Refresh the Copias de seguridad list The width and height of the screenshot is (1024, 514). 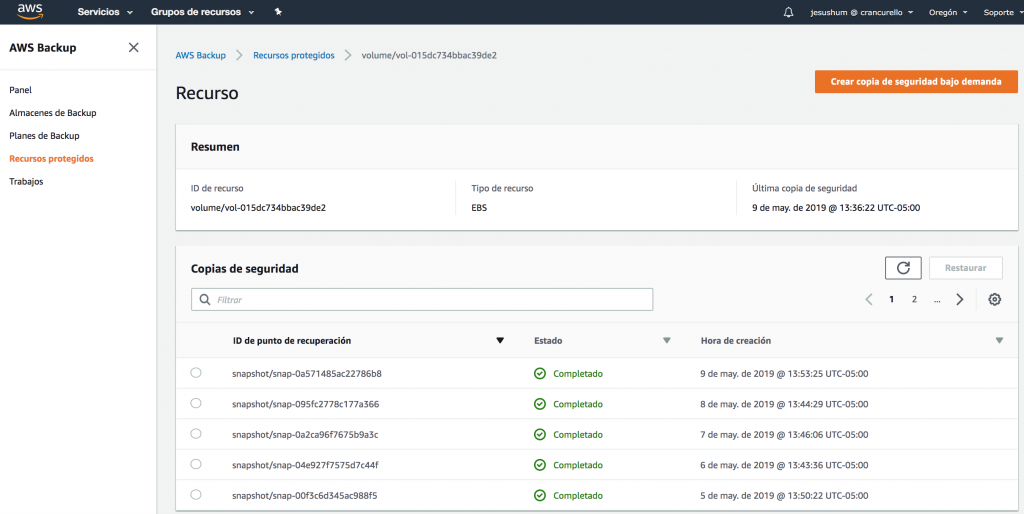pyautogui.click(x=902, y=268)
